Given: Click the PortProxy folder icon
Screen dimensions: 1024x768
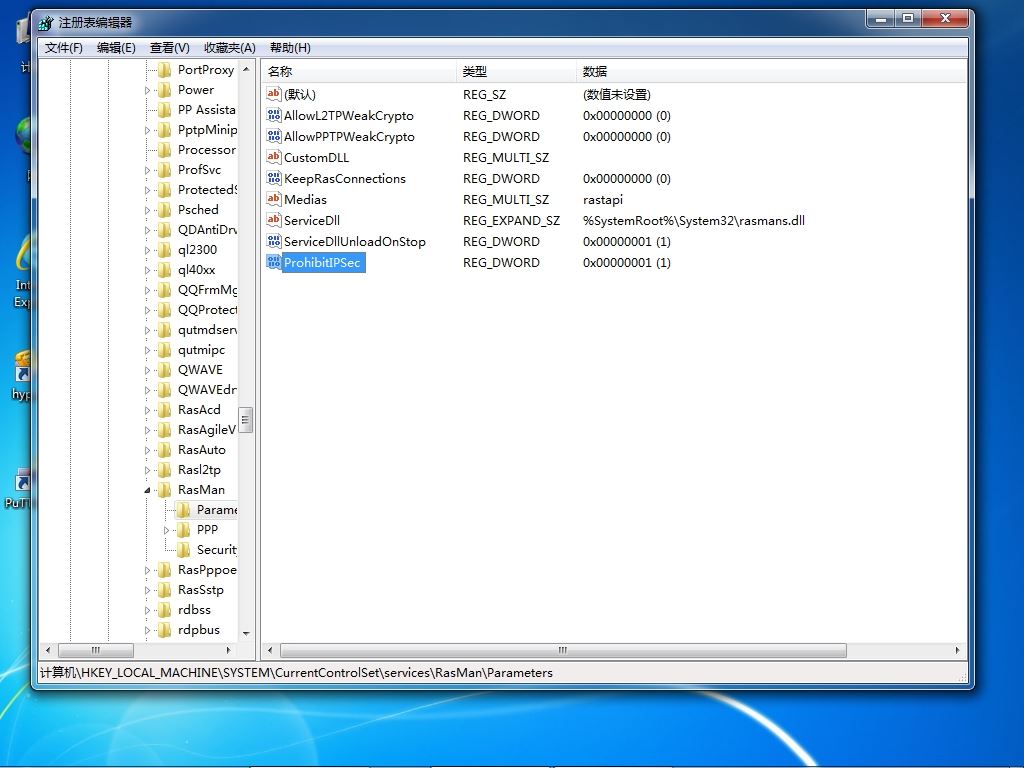Looking at the screenshot, I should 165,70.
